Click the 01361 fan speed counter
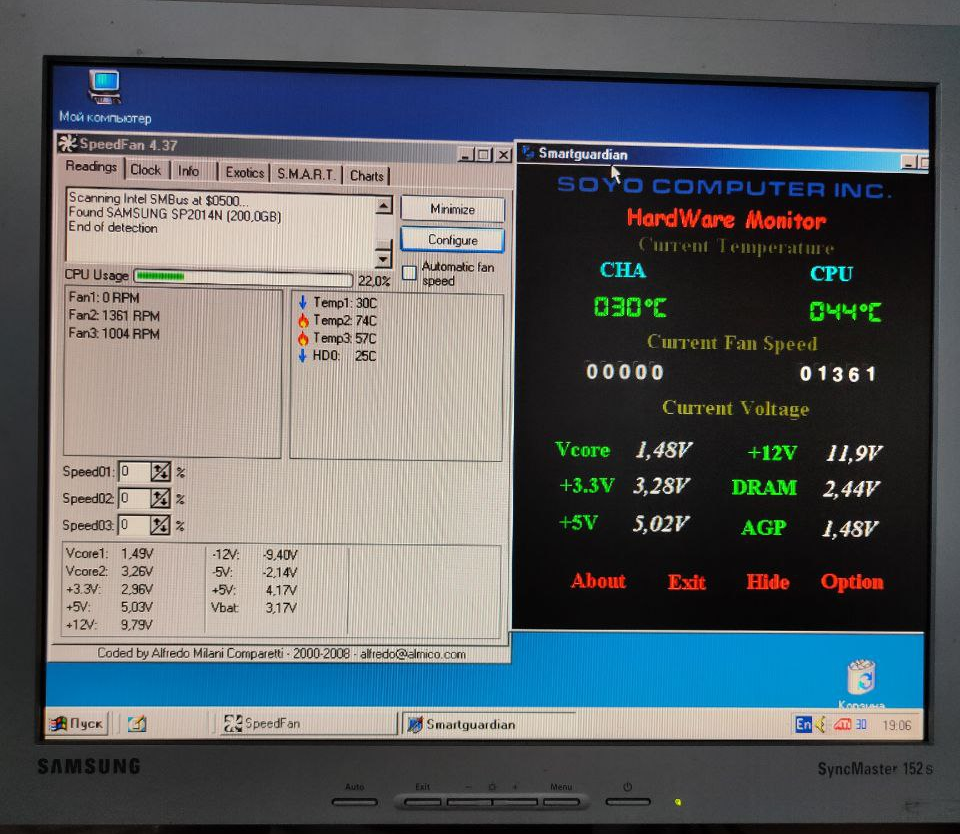Viewport: 960px width, 834px height. pyautogui.click(x=838, y=374)
